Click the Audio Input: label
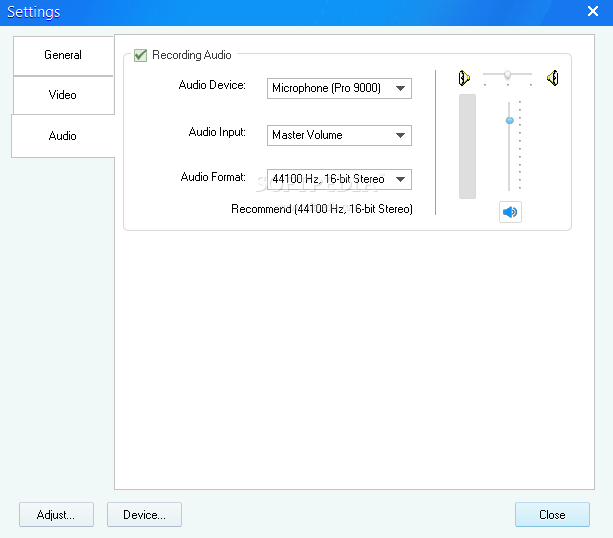613x538 pixels. click(x=217, y=132)
